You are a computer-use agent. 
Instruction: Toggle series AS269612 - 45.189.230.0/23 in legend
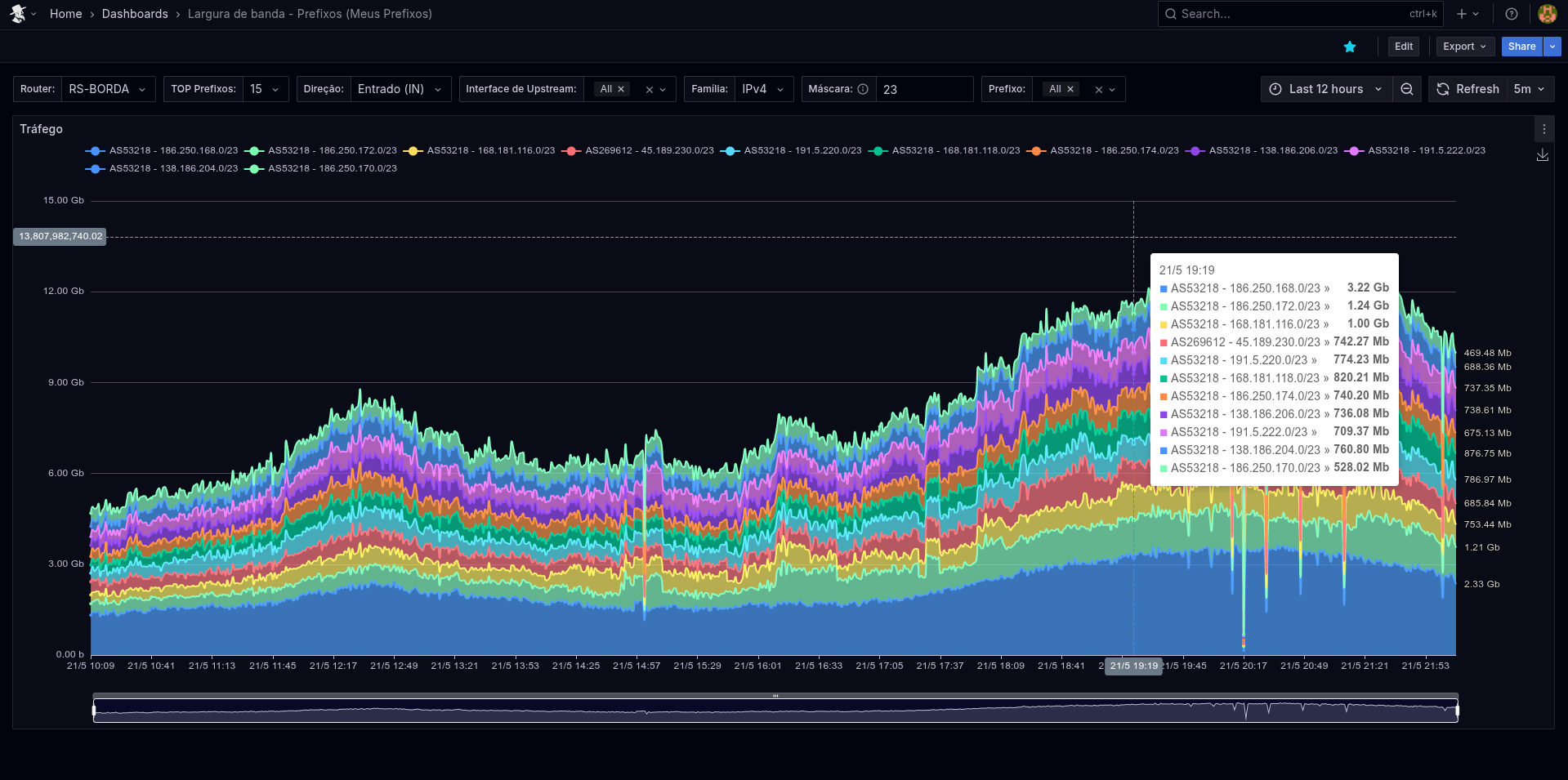point(649,151)
